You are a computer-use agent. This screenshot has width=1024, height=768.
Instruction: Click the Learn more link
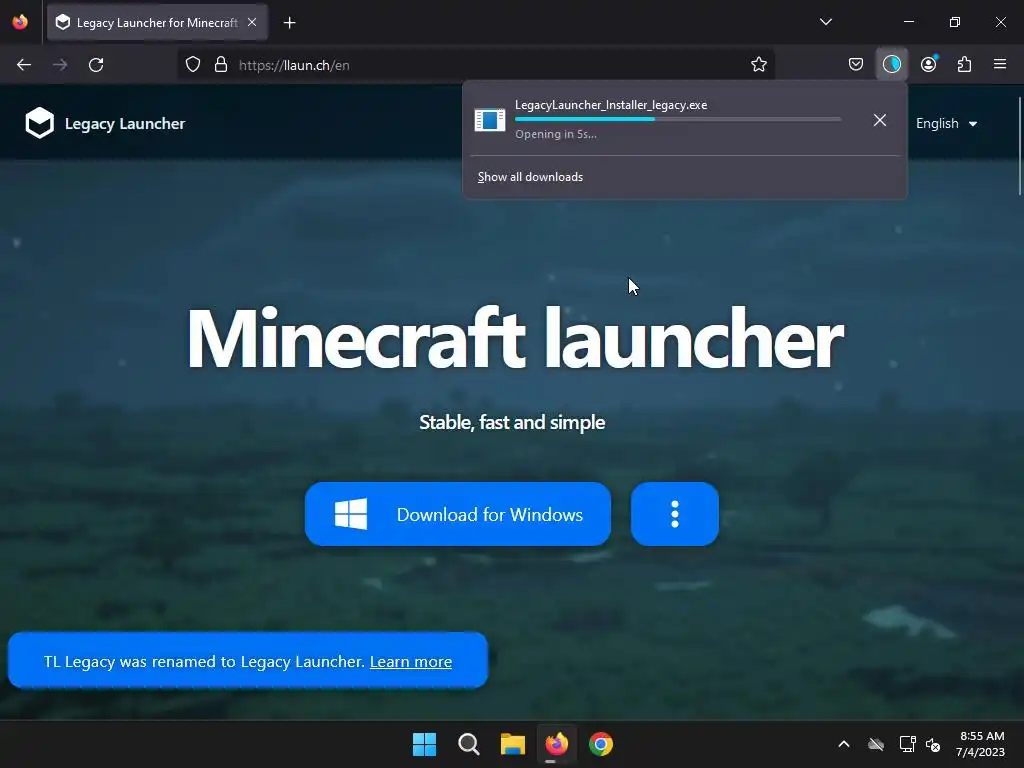pos(411,662)
